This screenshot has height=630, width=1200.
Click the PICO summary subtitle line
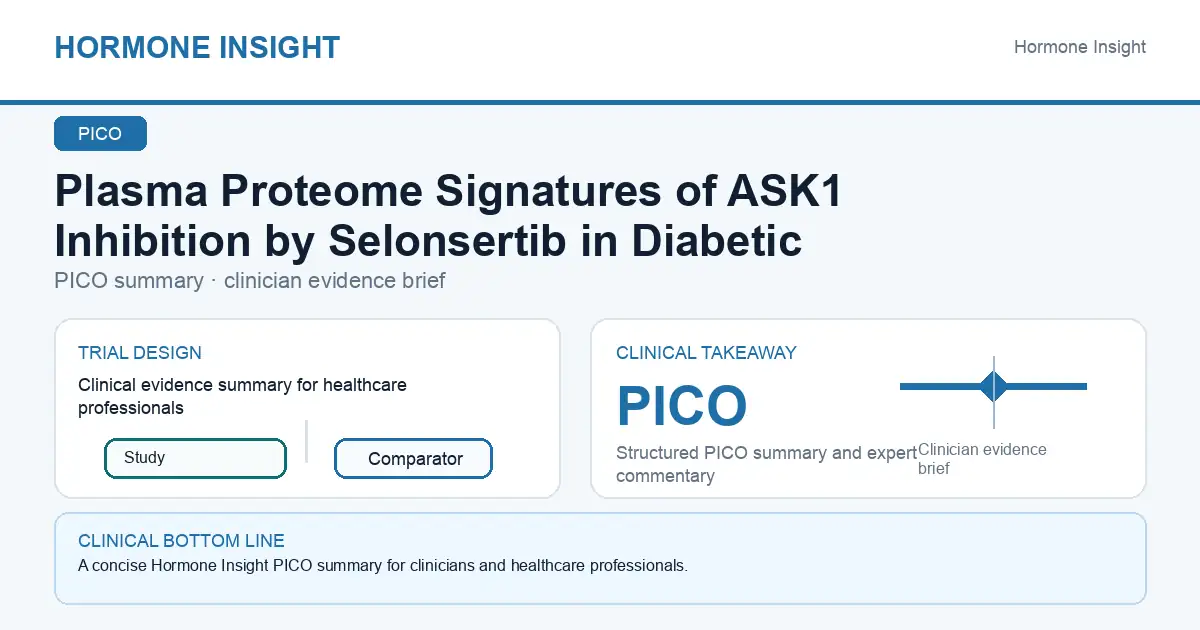250,281
